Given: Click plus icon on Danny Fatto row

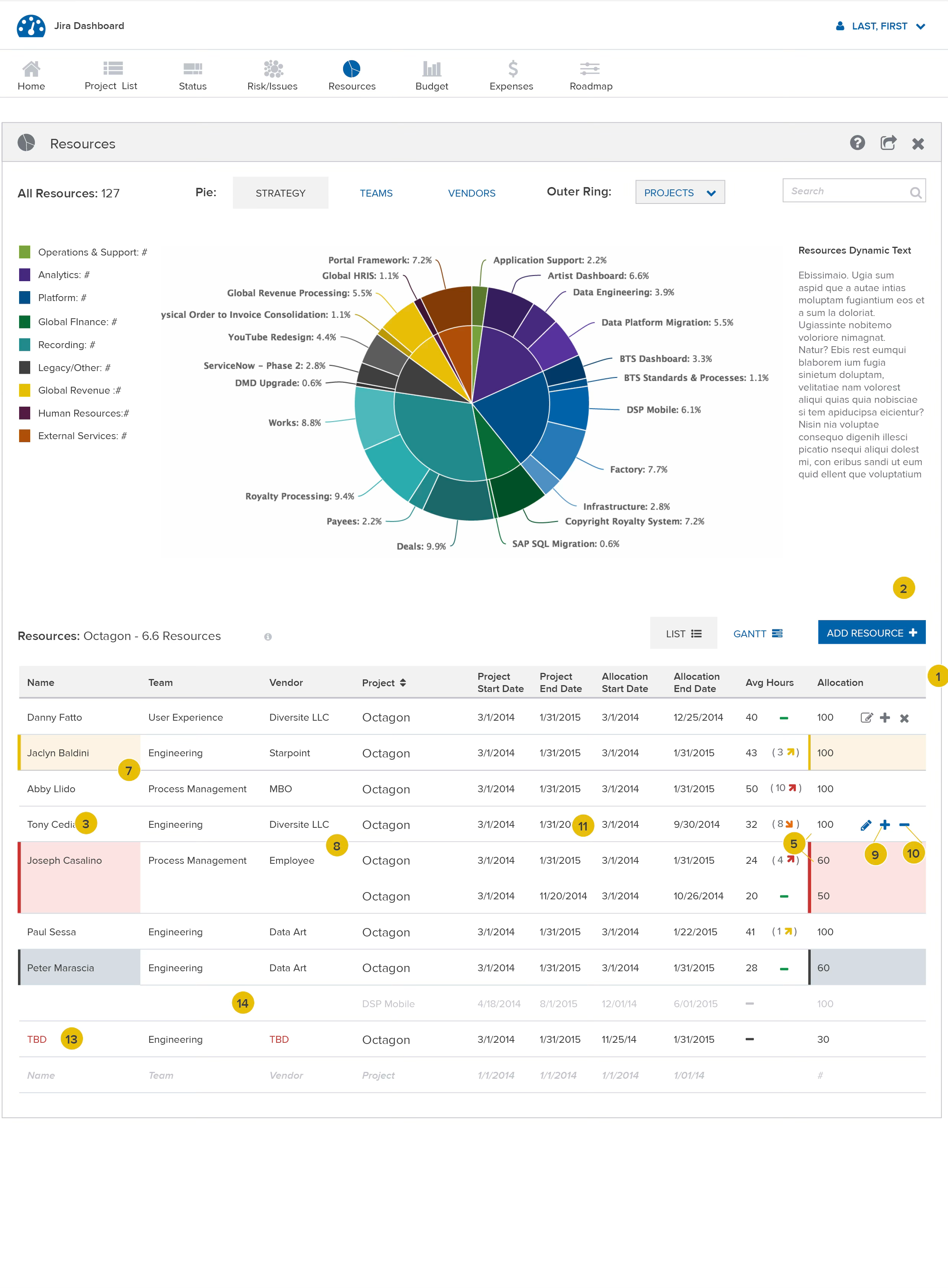Looking at the screenshot, I should coord(884,718).
